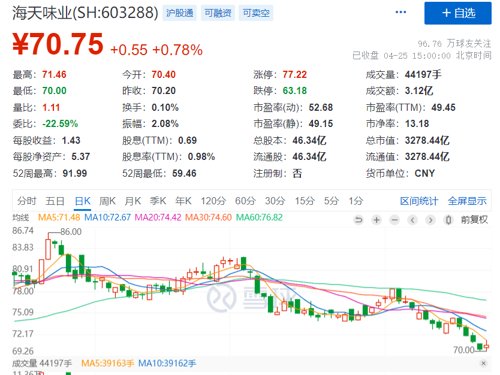Zoom in chart with plus icon
The width and height of the screenshot is (500, 375).
tap(377, 220)
